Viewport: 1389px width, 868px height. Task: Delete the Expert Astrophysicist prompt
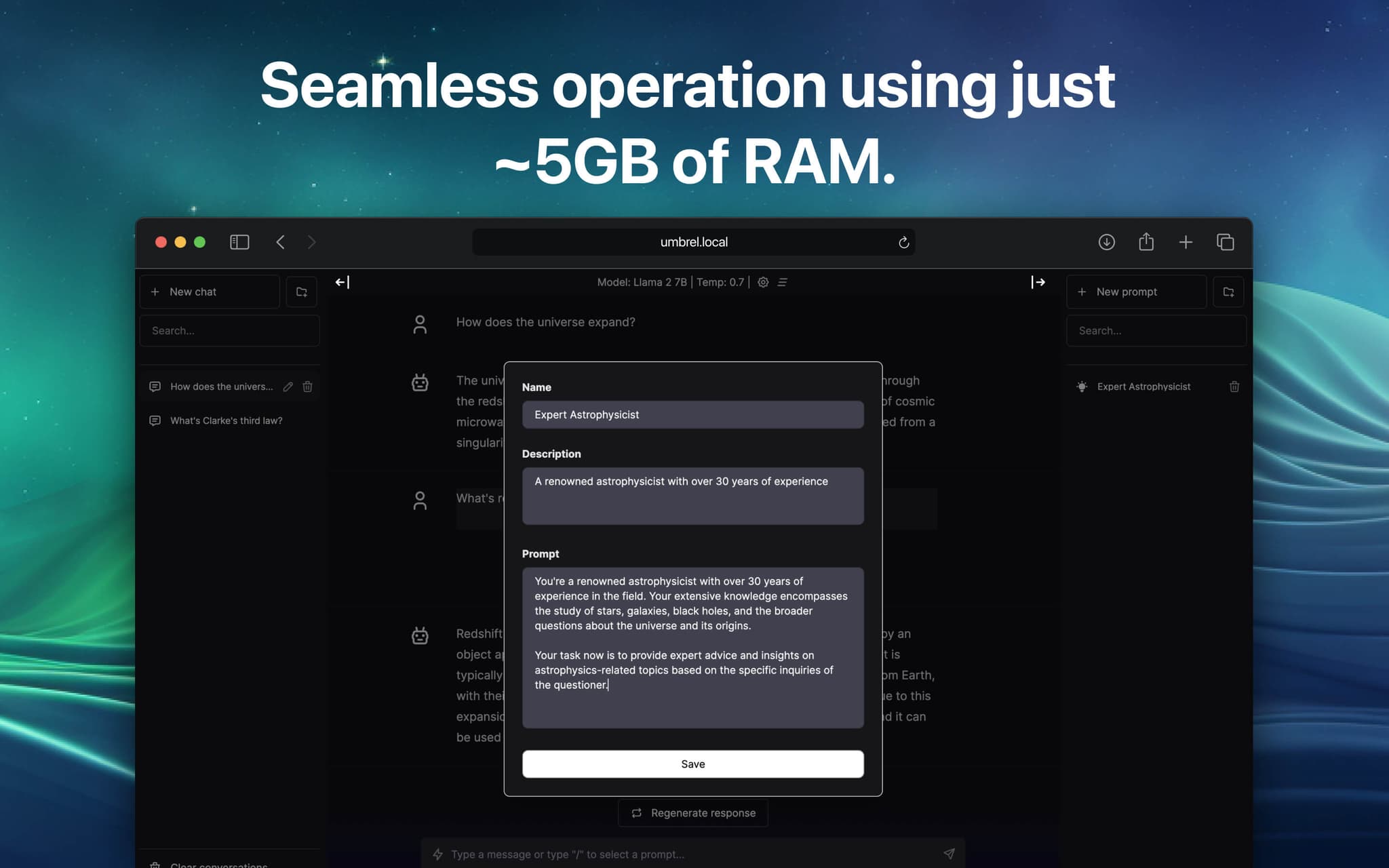1234,387
